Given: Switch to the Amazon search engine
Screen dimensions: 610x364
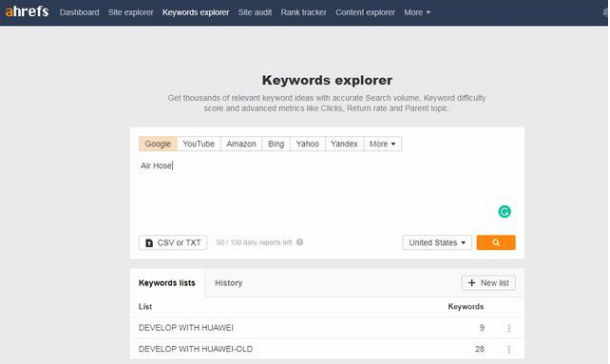Looking at the screenshot, I should pyautogui.click(x=241, y=144).
